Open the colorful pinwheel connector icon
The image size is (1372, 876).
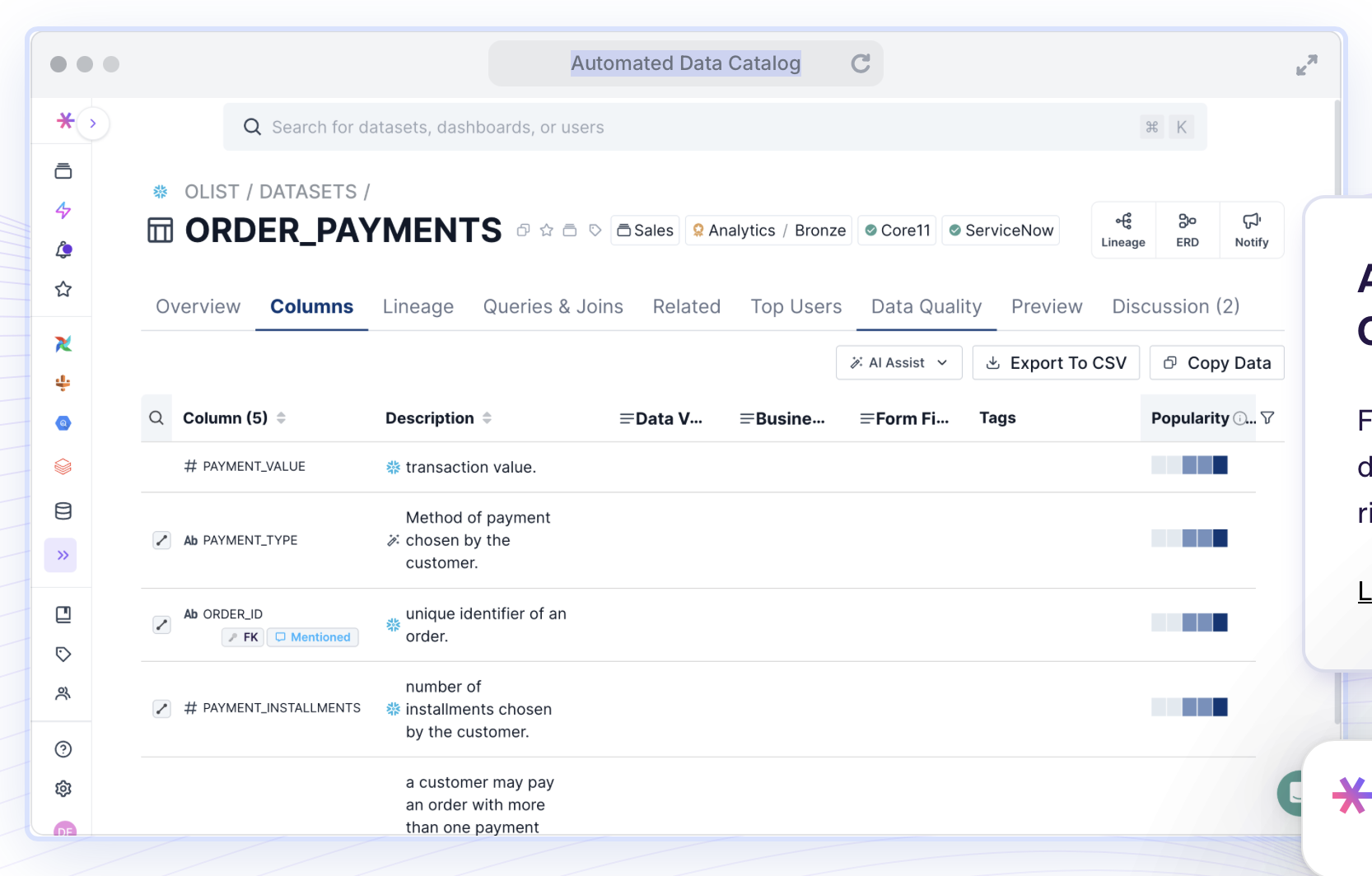(63, 343)
